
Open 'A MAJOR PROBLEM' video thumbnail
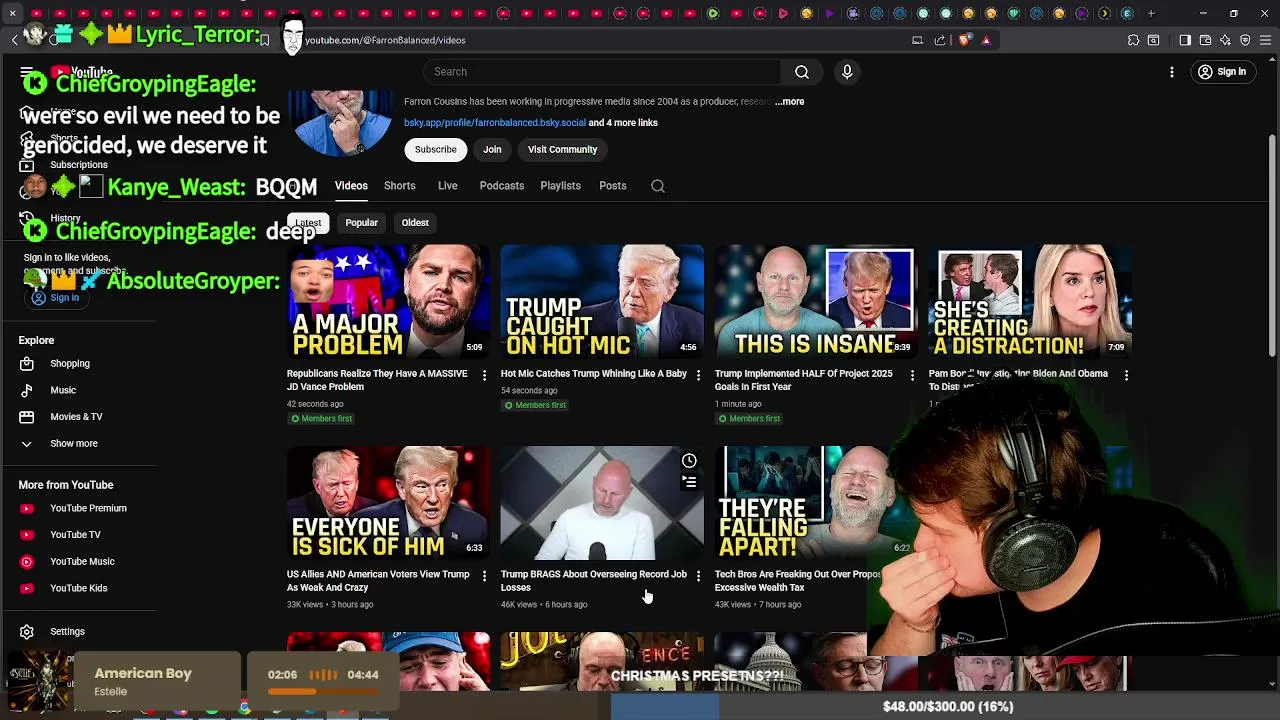[x=388, y=302]
